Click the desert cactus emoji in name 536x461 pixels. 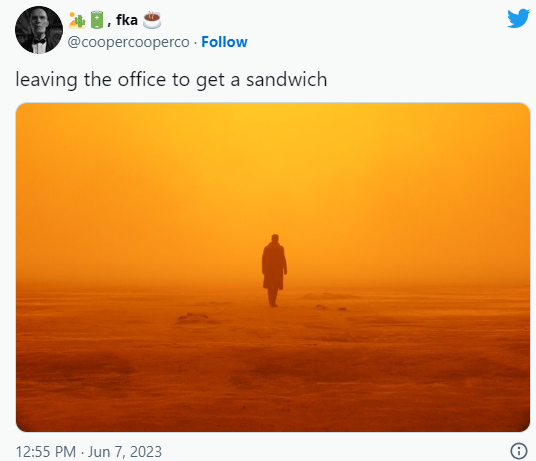[x=77, y=20]
